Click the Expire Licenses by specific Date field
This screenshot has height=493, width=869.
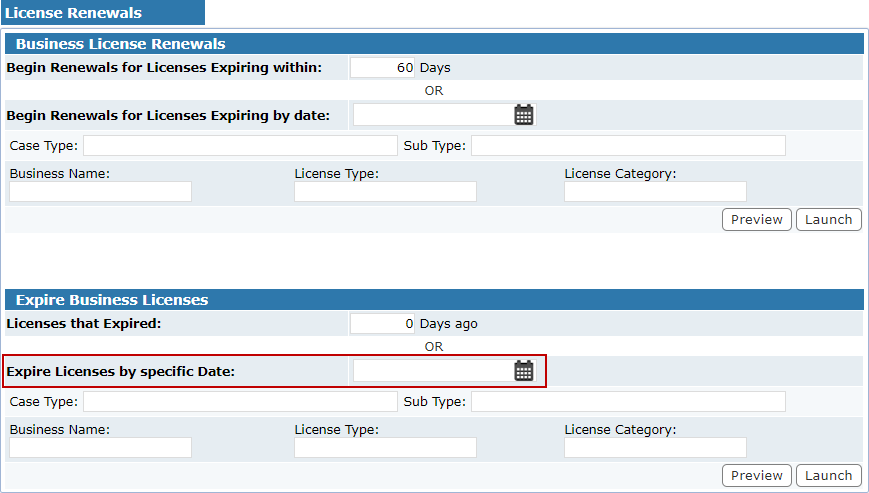(x=432, y=371)
